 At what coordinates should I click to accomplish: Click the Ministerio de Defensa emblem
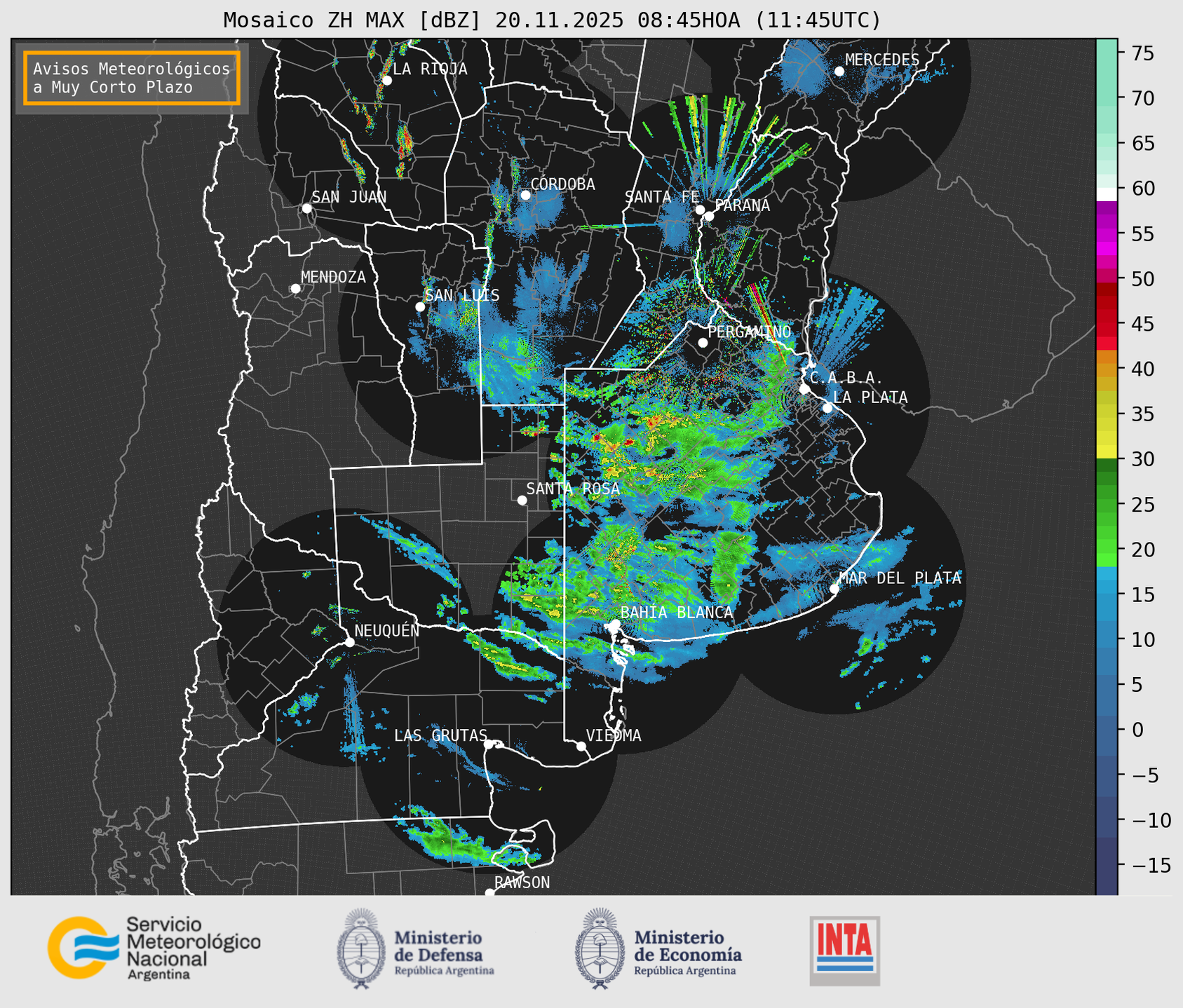pos(361,948)
